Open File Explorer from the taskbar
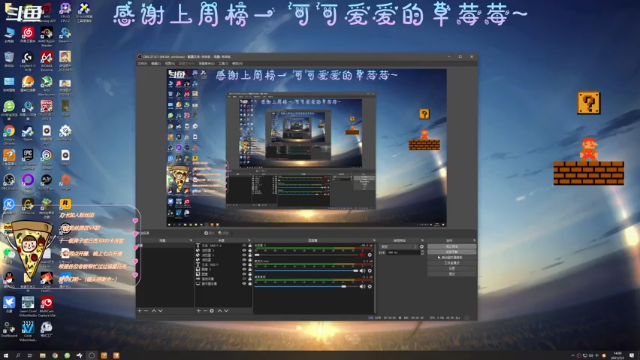This screenshot has width=640, height=360. [42, 356]
